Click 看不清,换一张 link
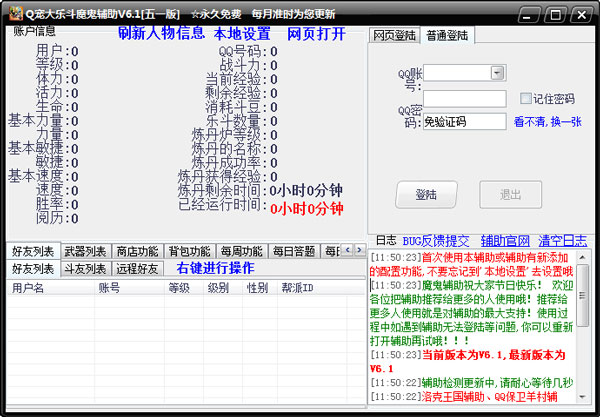Screen dimensions: 600x417 (548, 122)
